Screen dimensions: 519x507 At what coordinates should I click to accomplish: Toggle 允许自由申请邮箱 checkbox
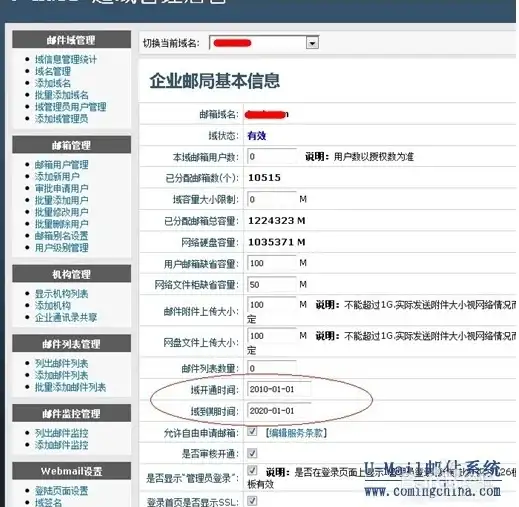252,432
